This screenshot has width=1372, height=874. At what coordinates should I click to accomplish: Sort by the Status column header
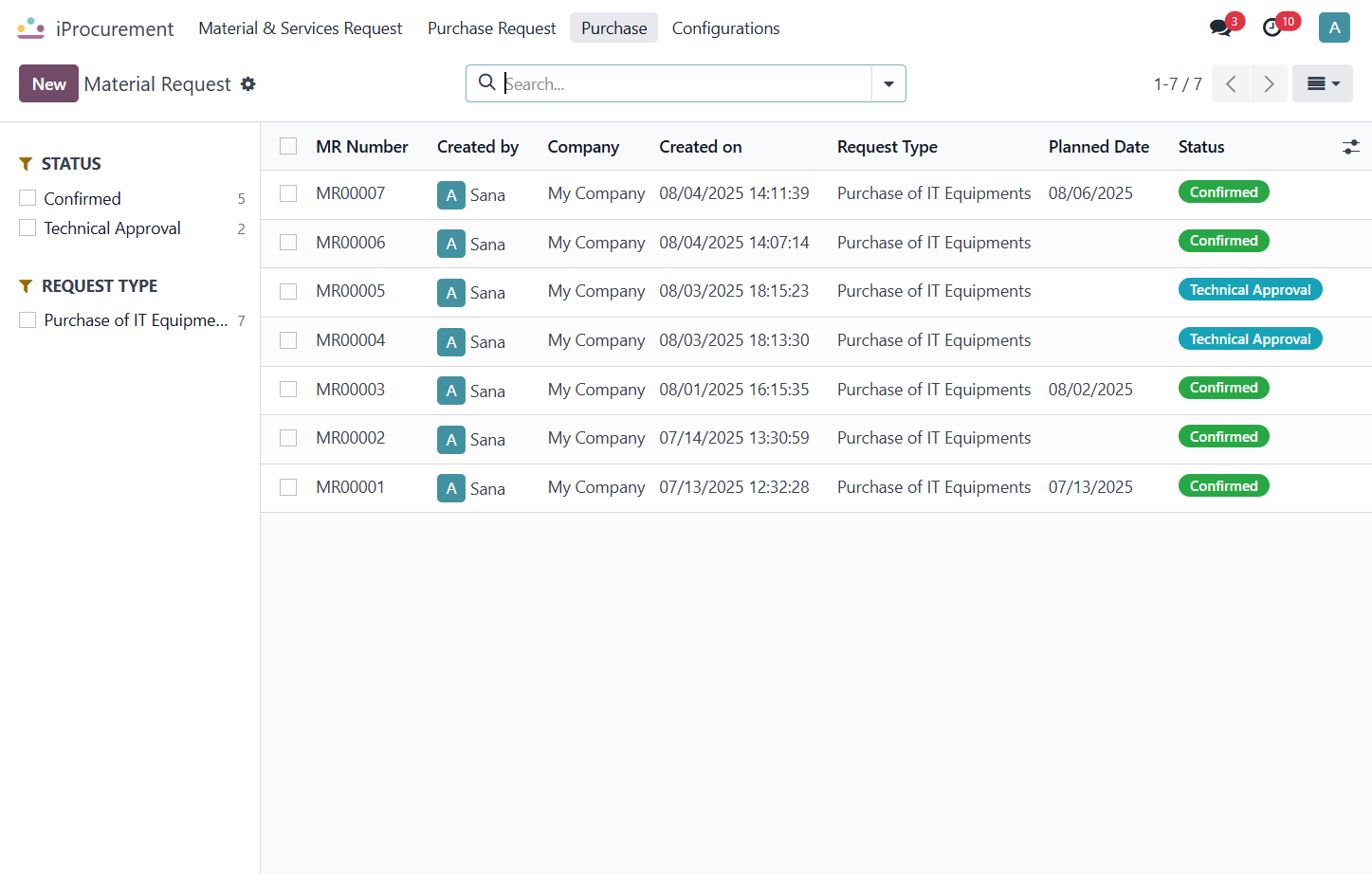pyautogui.click(x=1201, y=147)
